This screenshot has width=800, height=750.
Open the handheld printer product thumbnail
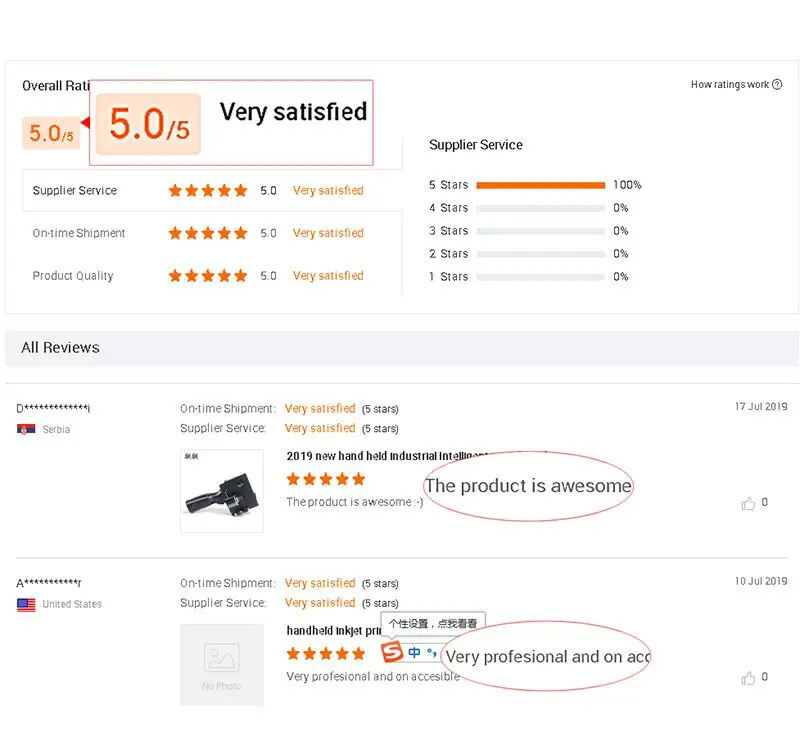pyautogui.click(x=221, y=490)
